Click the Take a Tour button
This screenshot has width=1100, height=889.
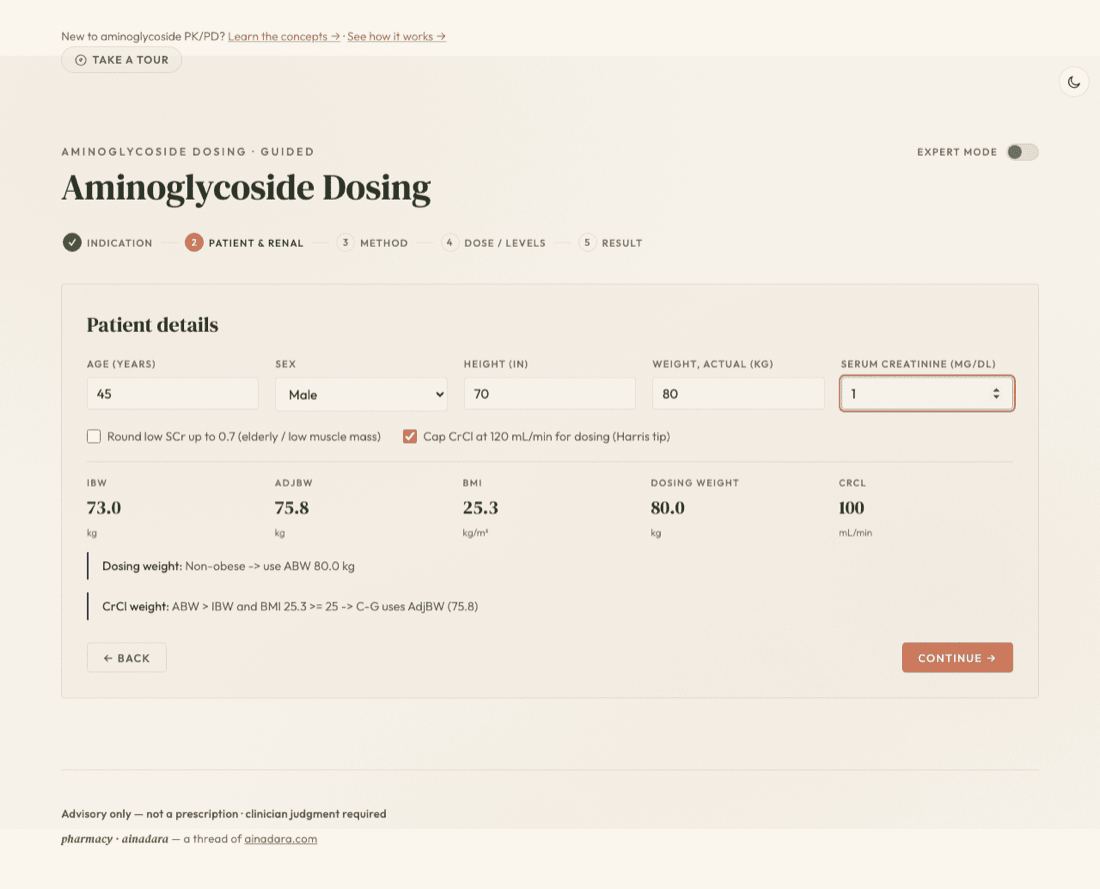[x=121, y=60]
